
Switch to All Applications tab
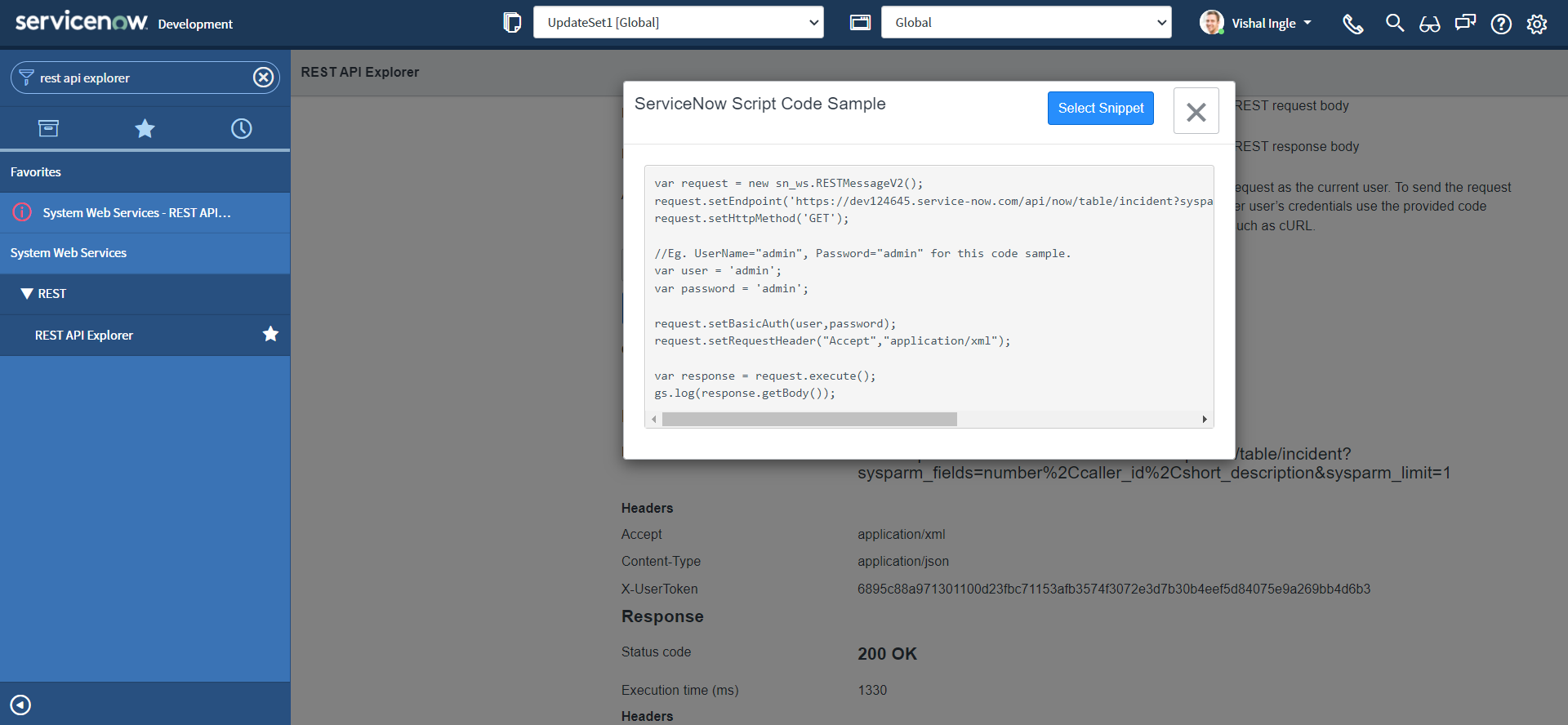click(48, 128)
